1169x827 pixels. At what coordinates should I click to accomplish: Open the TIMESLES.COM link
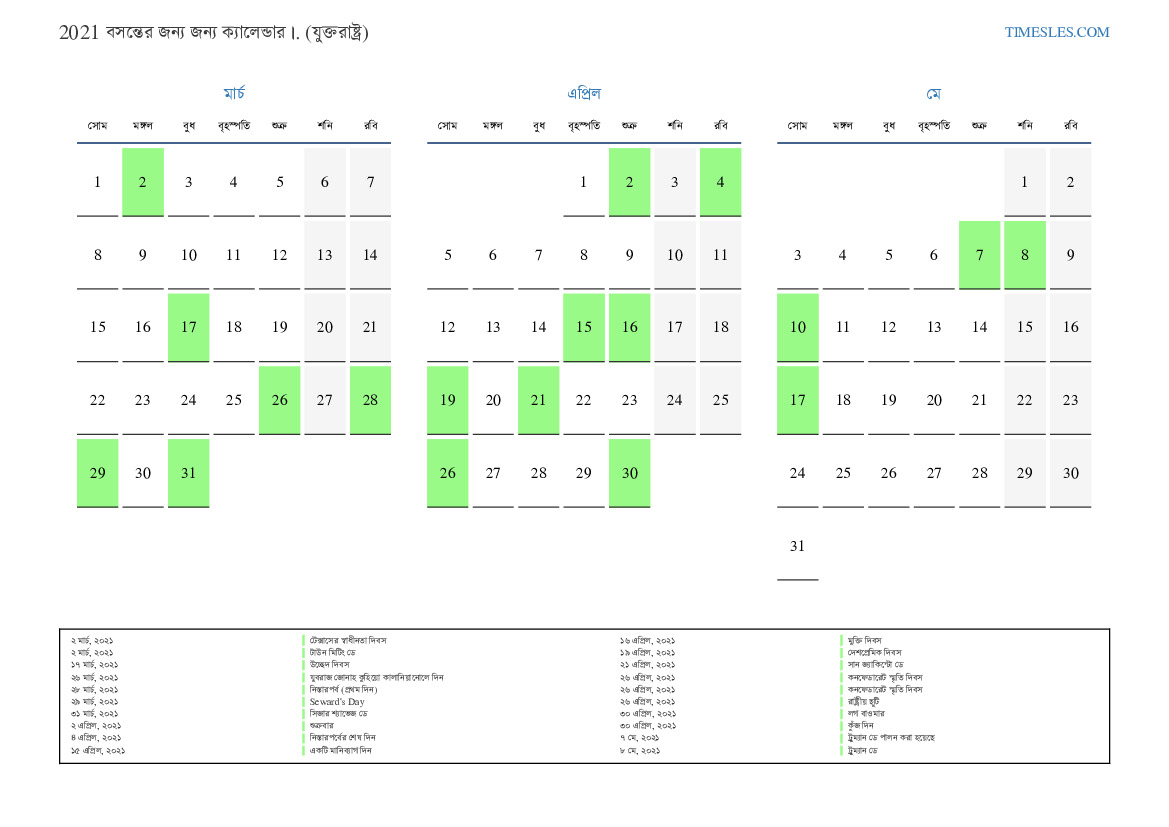(x=1057, y=32)
